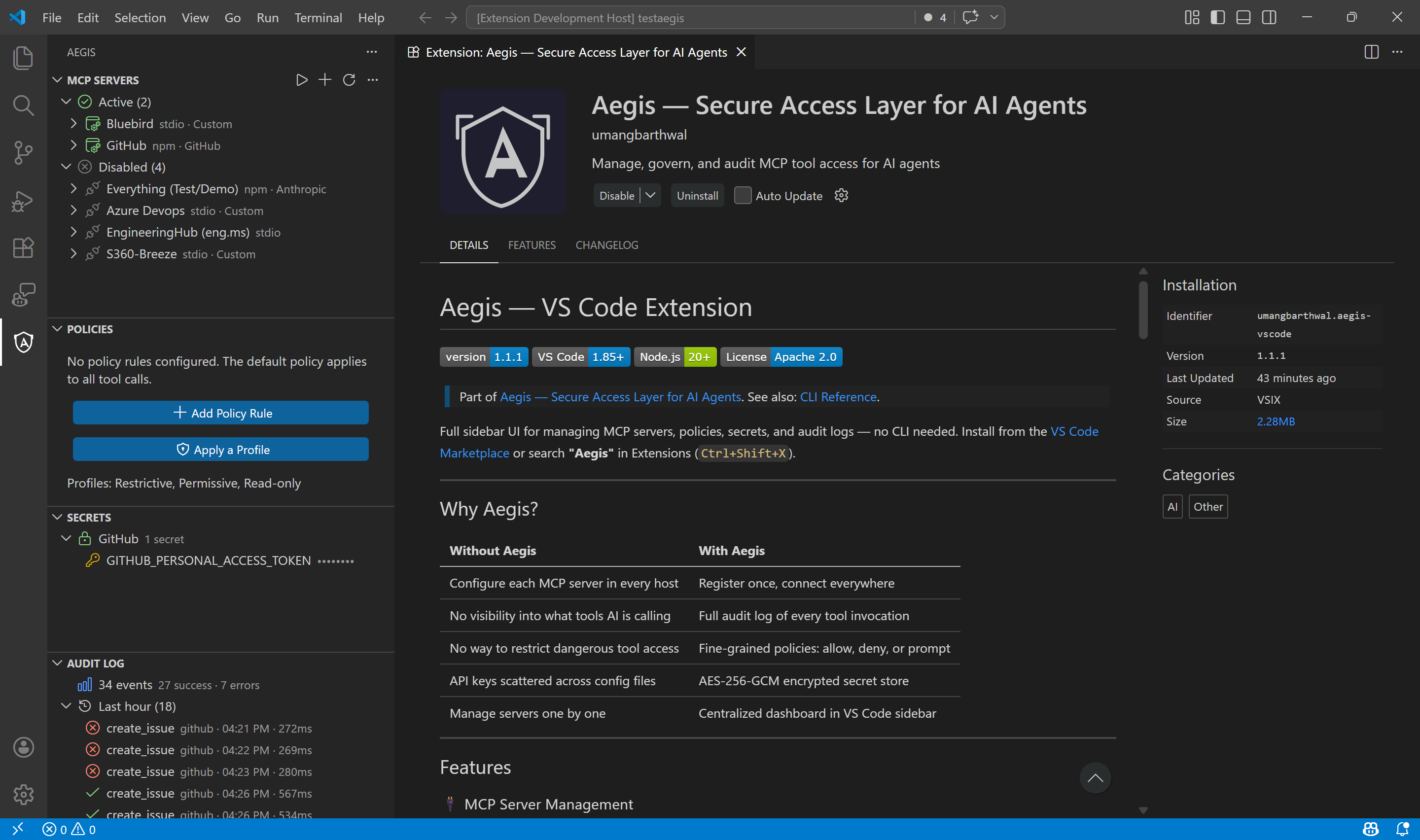
Task: Expand the GitHub npm server entry
Action: coord(73,145)
